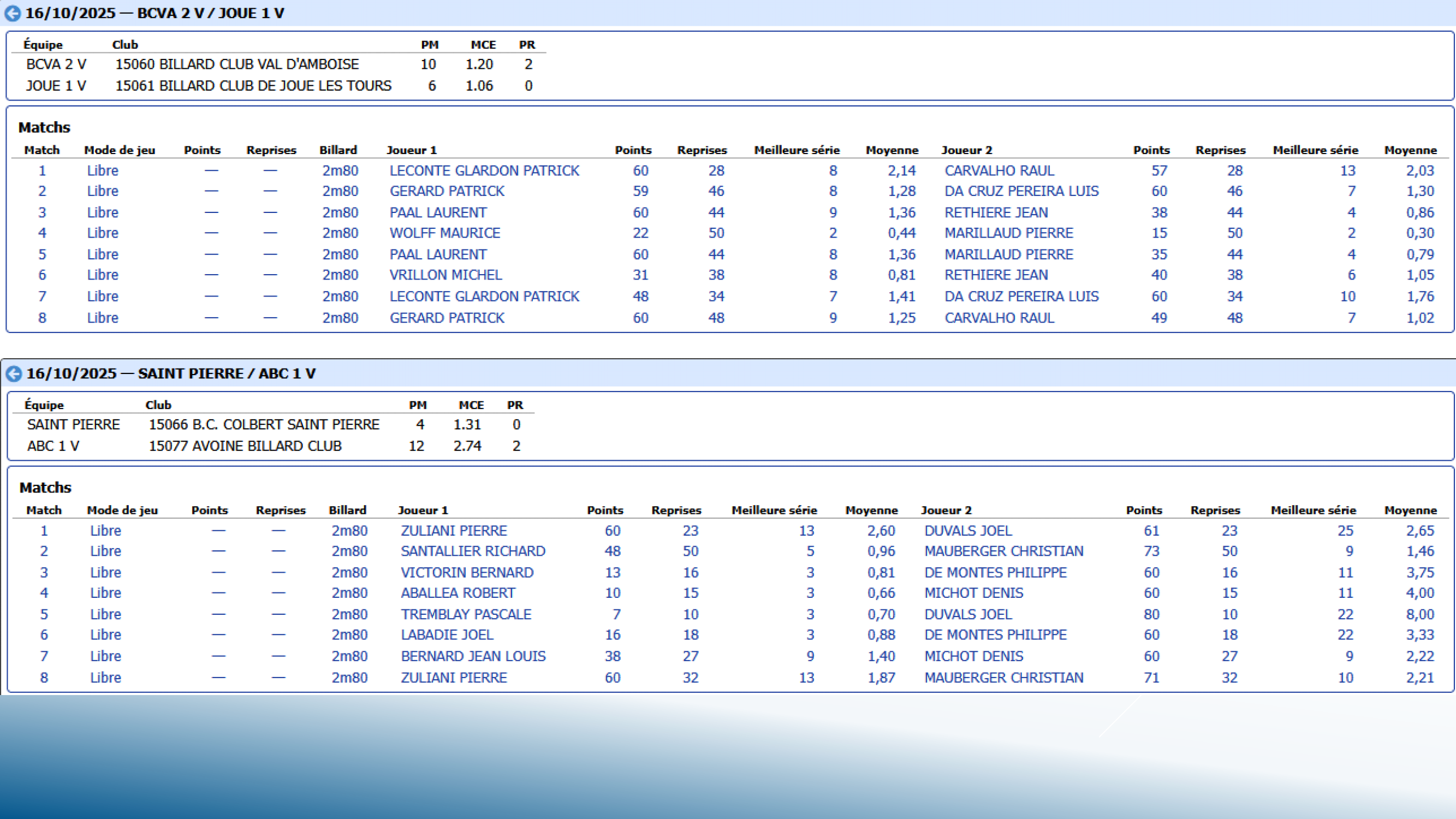This screenshot has height=819, width=1456.
Task: Click DUVALS JOEL in match 5 row
Action: (x=967, y=614)
